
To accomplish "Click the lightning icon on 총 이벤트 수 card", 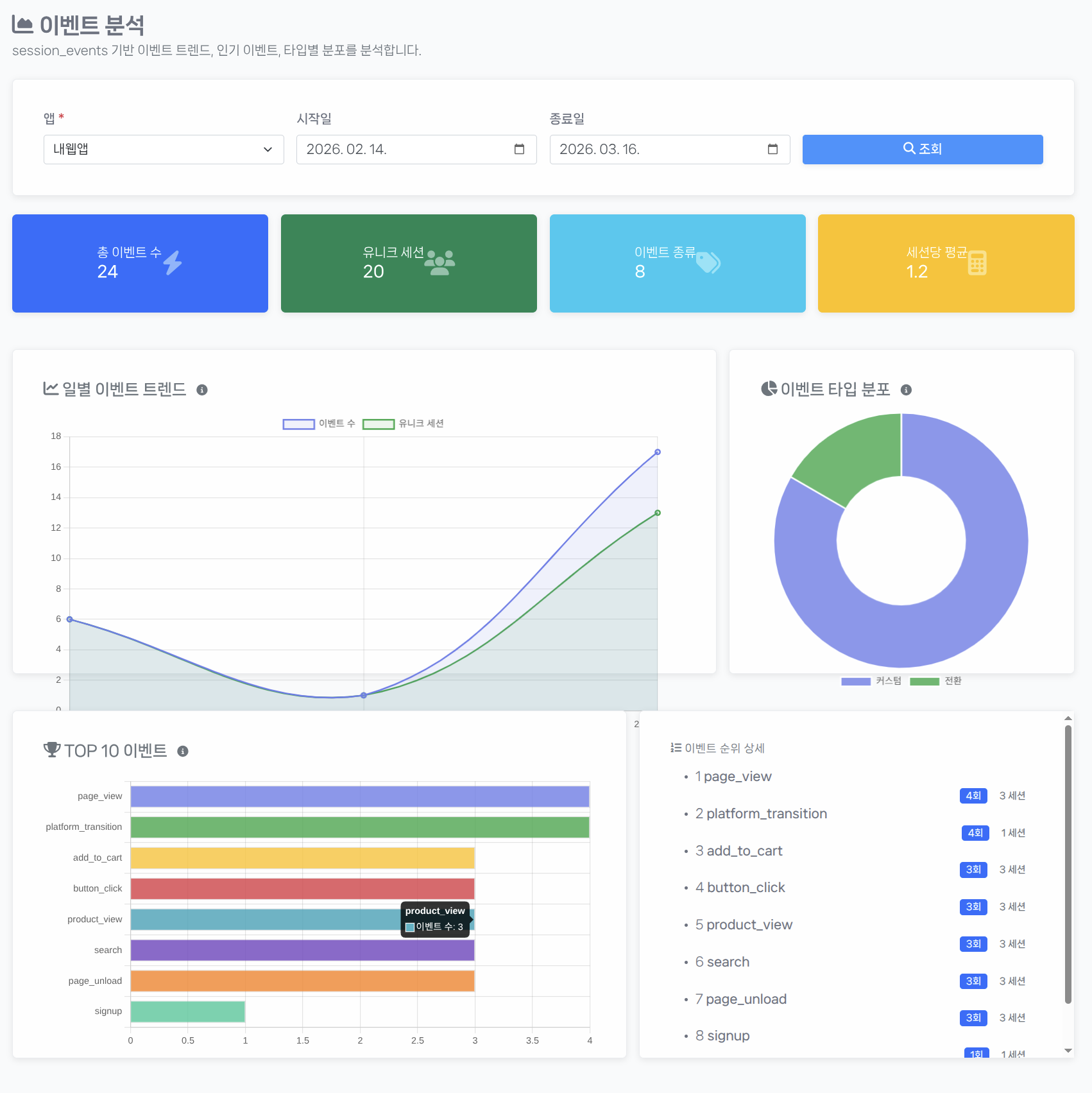I will [173, 262].
